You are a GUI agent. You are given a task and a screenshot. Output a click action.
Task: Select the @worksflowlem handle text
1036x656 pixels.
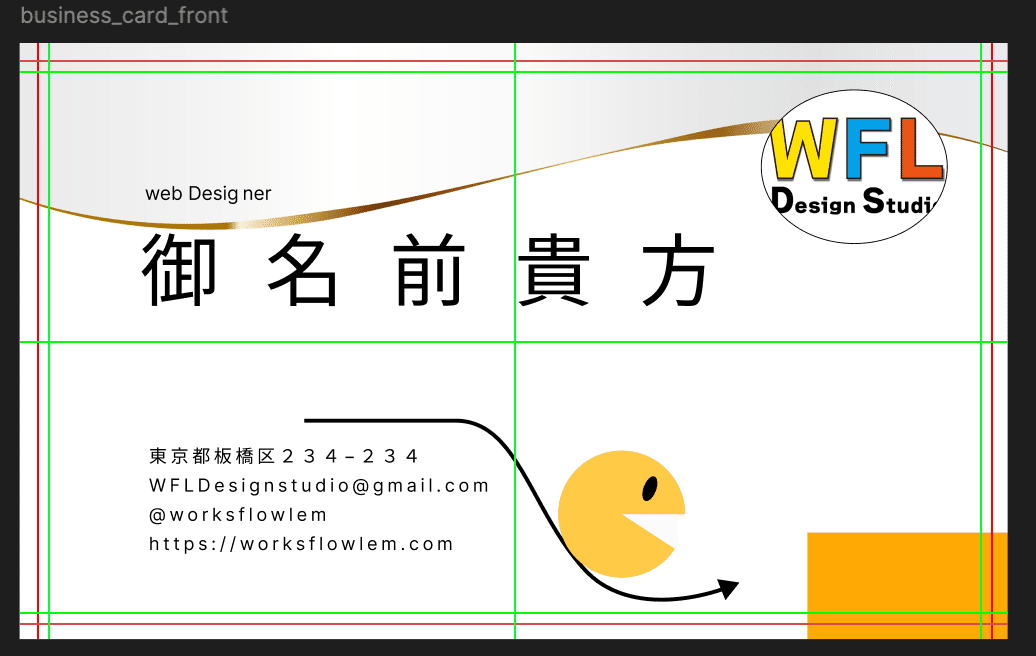[238, 515]
